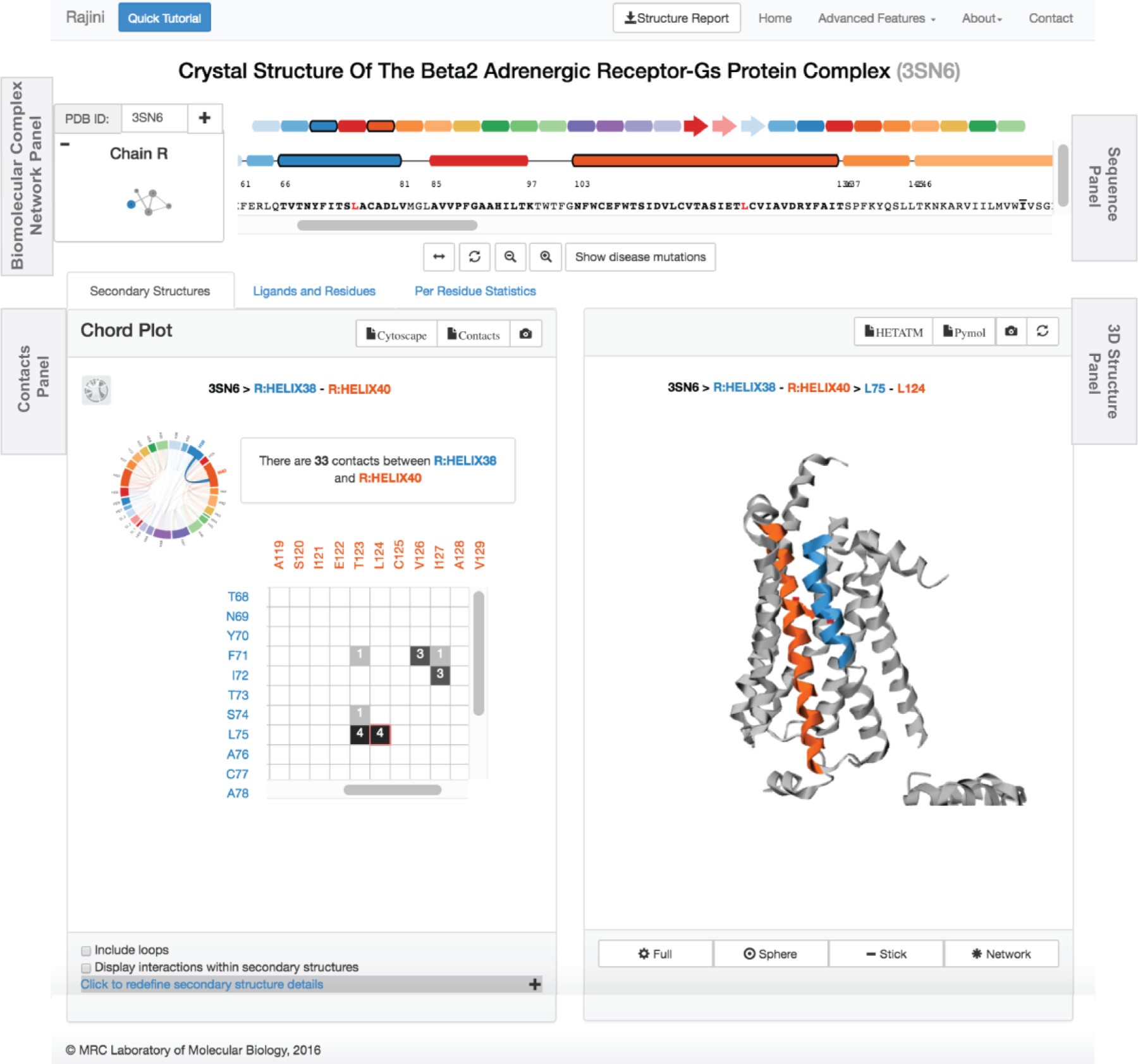Click the sequence viewer refresh icon
The image size is (1138, 1064).
(x=474, y=257)
